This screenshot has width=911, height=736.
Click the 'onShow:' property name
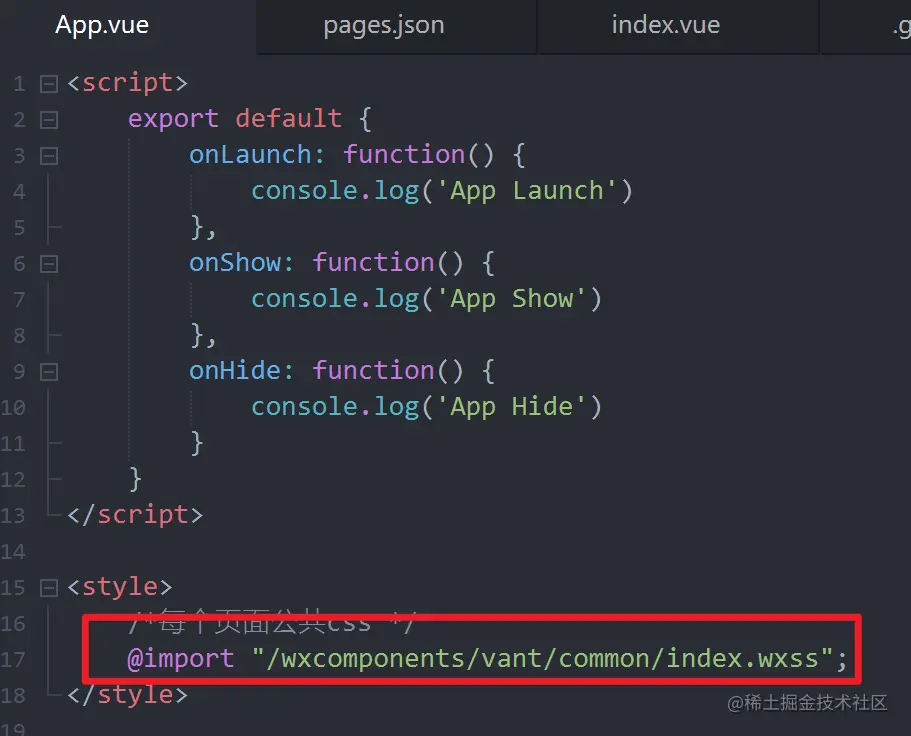point(242,263)
